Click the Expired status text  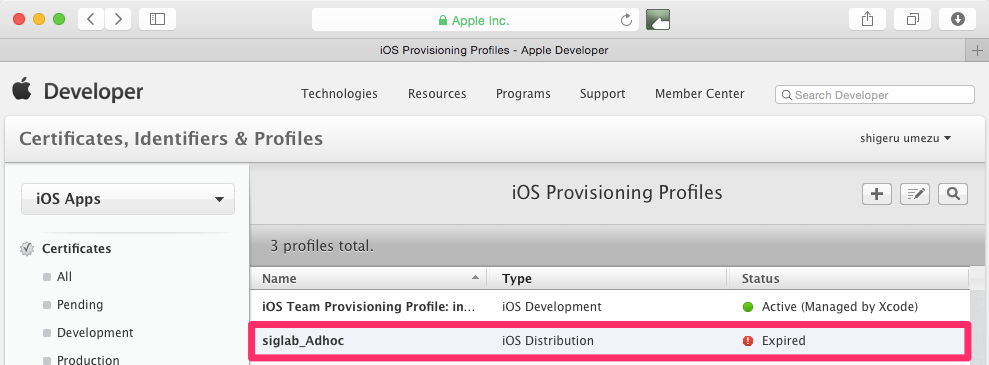coord(783,341)
